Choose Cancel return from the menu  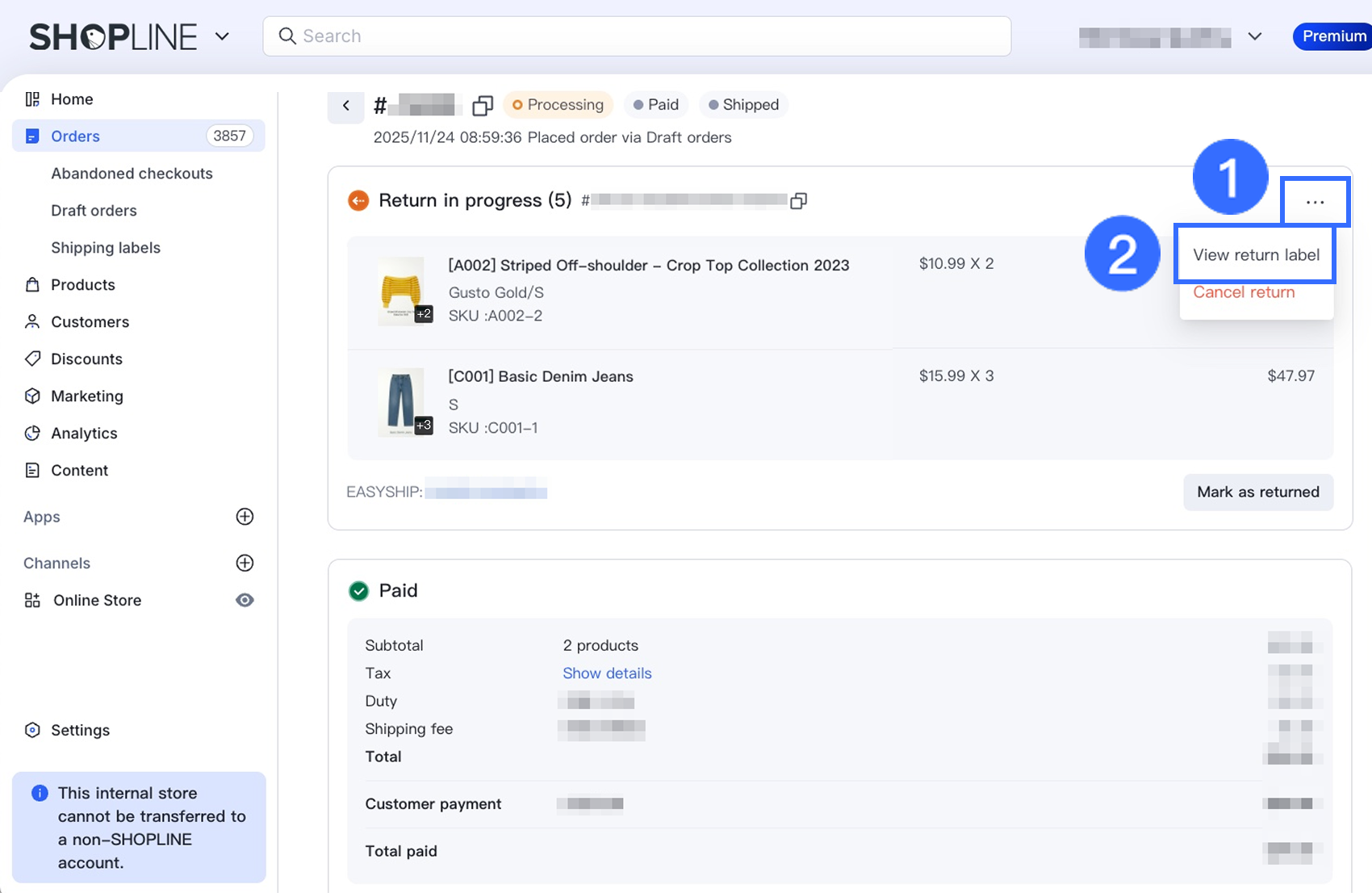(x=1244, y=292)
